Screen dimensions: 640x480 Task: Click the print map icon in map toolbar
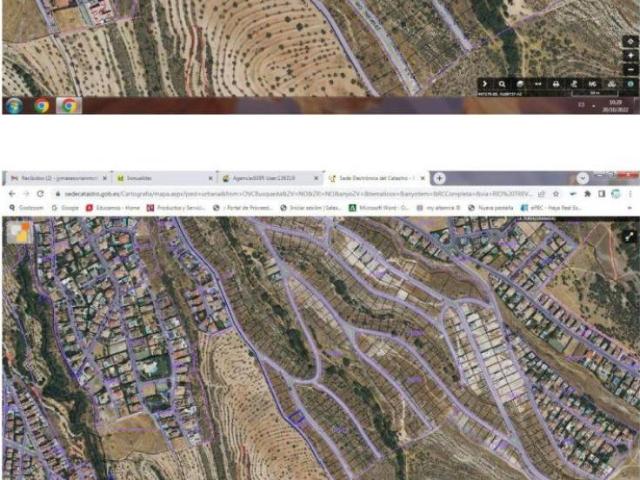[x=556, y=84]
